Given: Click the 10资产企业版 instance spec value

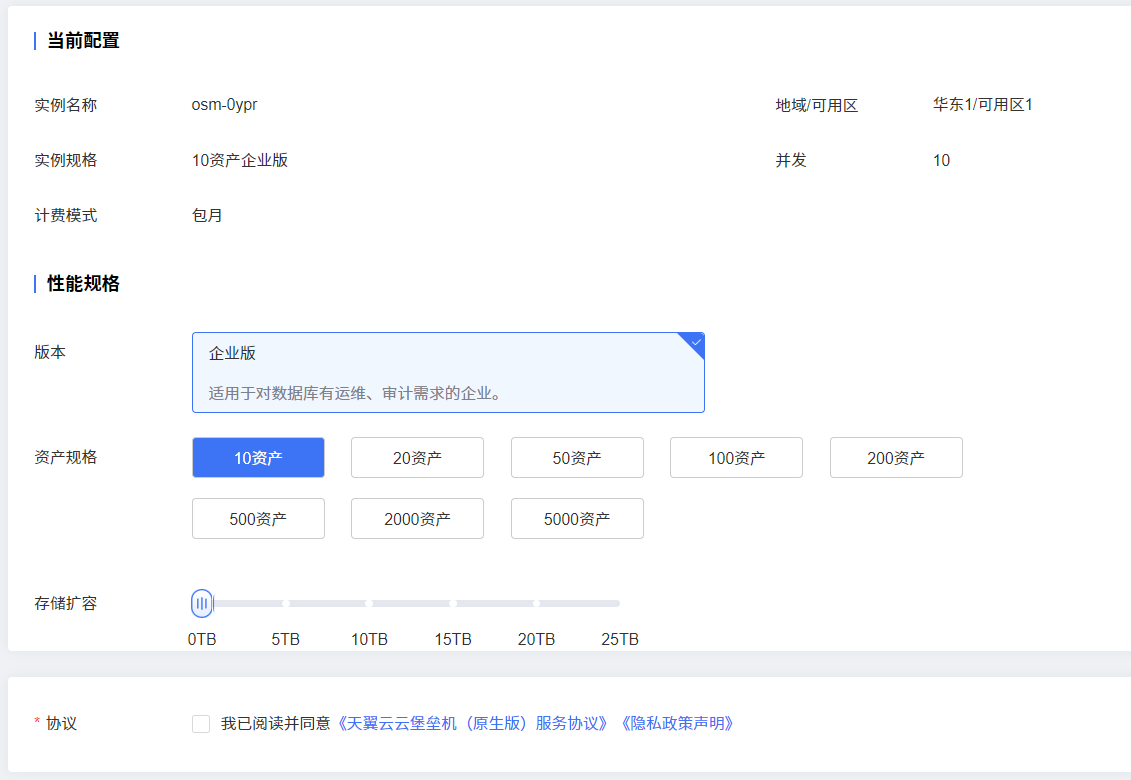Looking at the screenshot, I should click(240, 160).
